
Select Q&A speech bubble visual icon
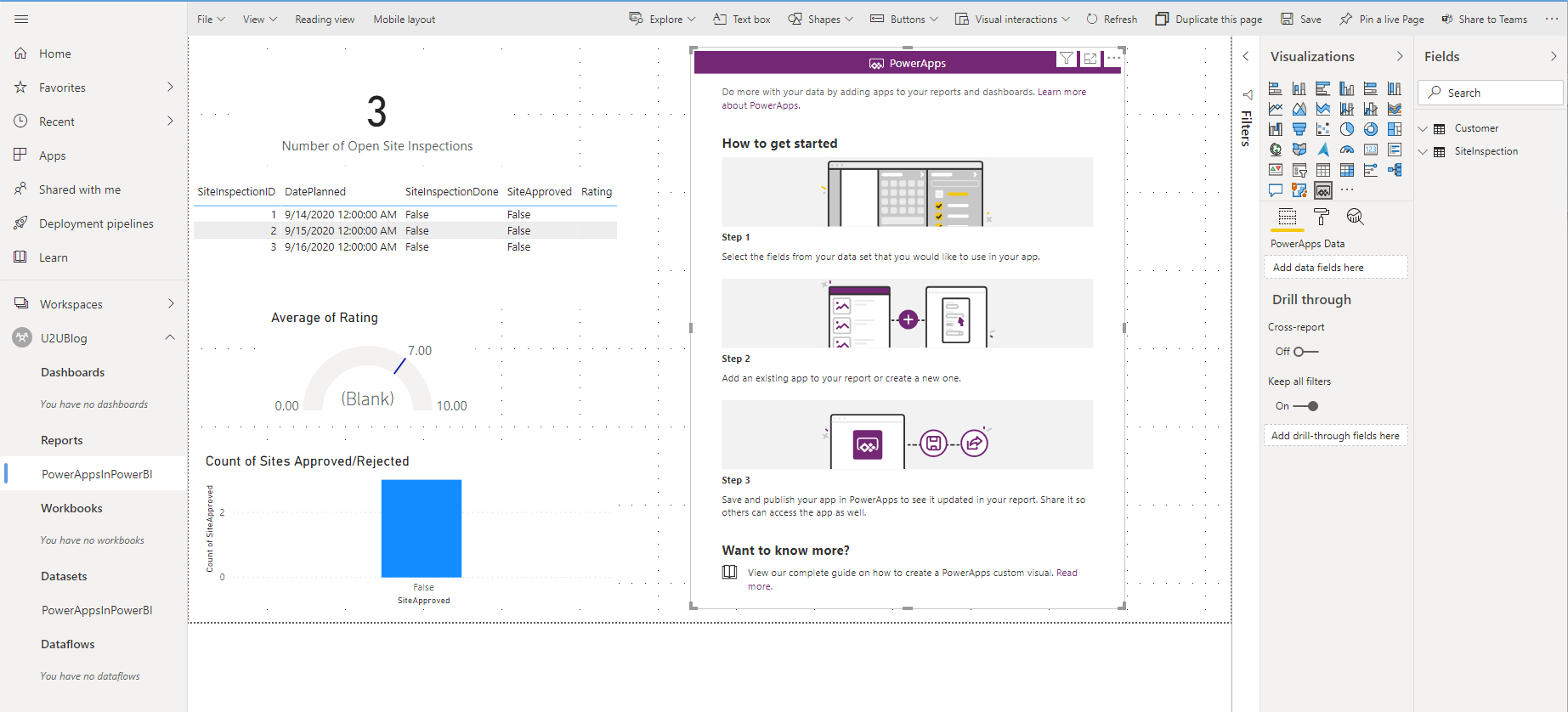point(1276,190)
